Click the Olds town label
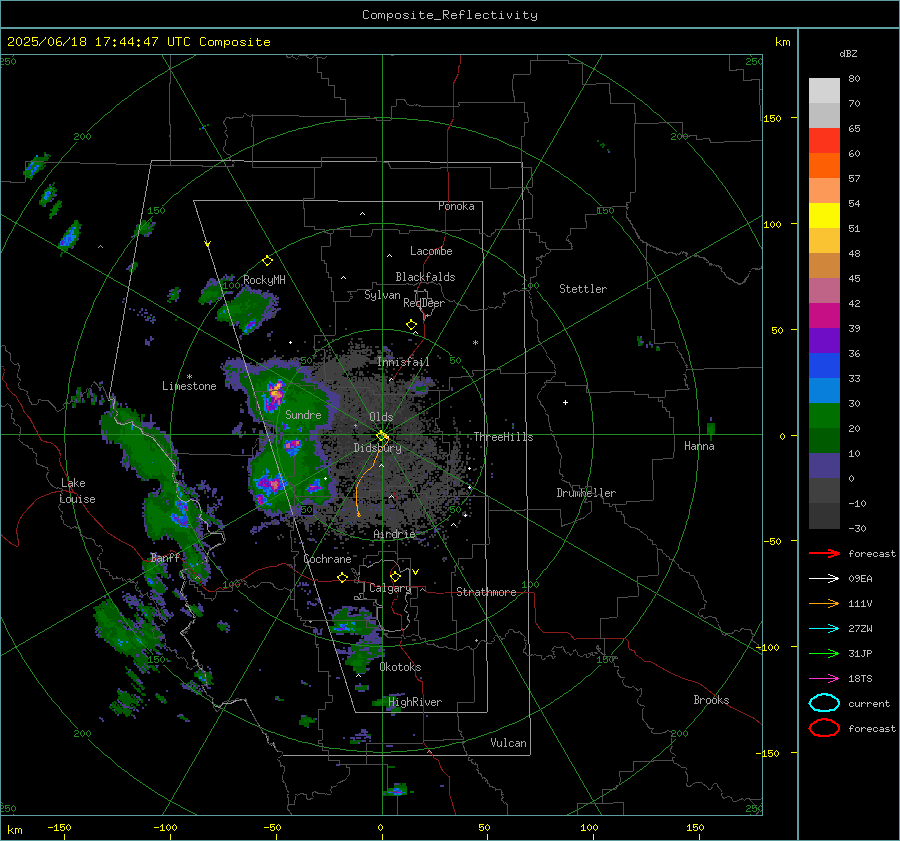Image resolution: width=900 pixels, height=841 pixels. click(381, 417)
